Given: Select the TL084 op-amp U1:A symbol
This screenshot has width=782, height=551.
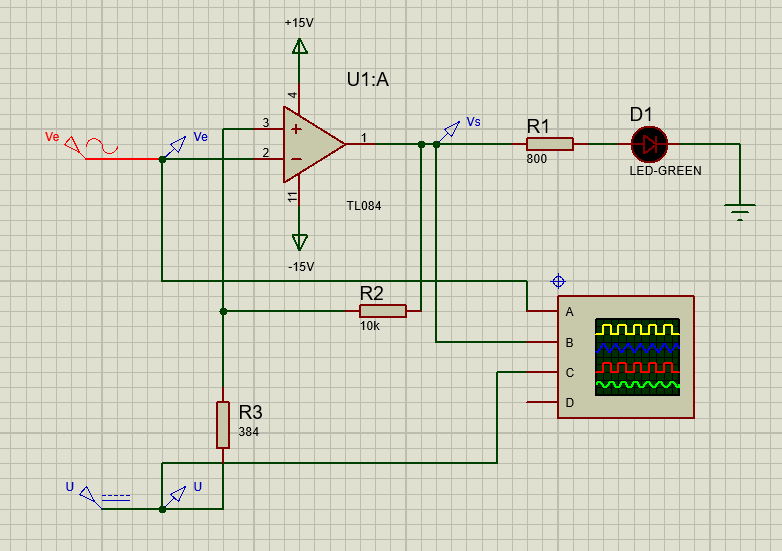Looking at the screenshot, I should click(x=313, y=144).
